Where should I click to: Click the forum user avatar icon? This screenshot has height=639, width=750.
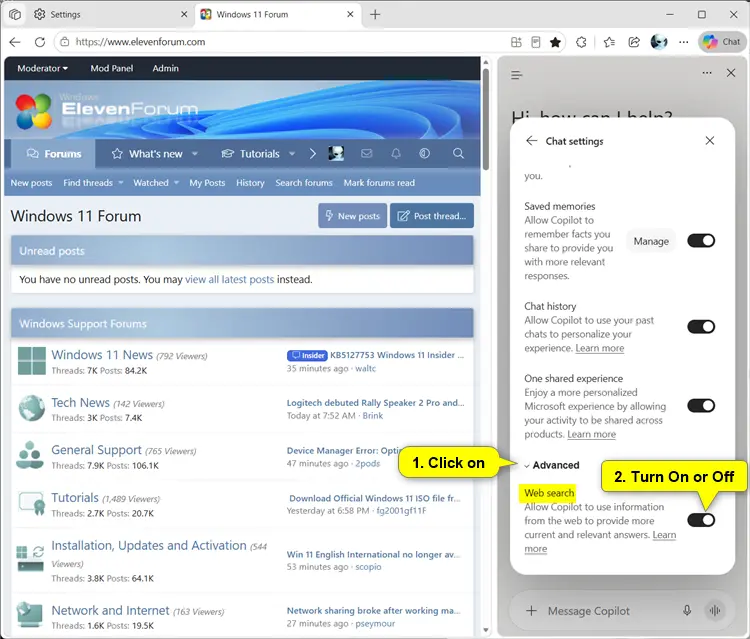coord(336,154)
